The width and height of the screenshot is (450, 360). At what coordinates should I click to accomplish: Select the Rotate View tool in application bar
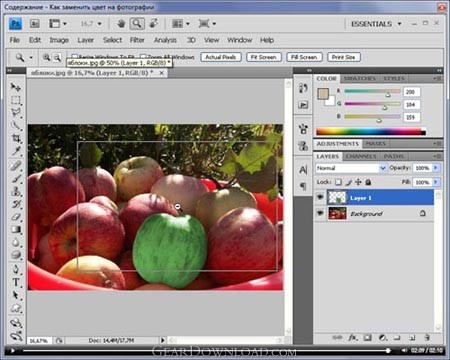pyautogui.click(x=153, y=24)
